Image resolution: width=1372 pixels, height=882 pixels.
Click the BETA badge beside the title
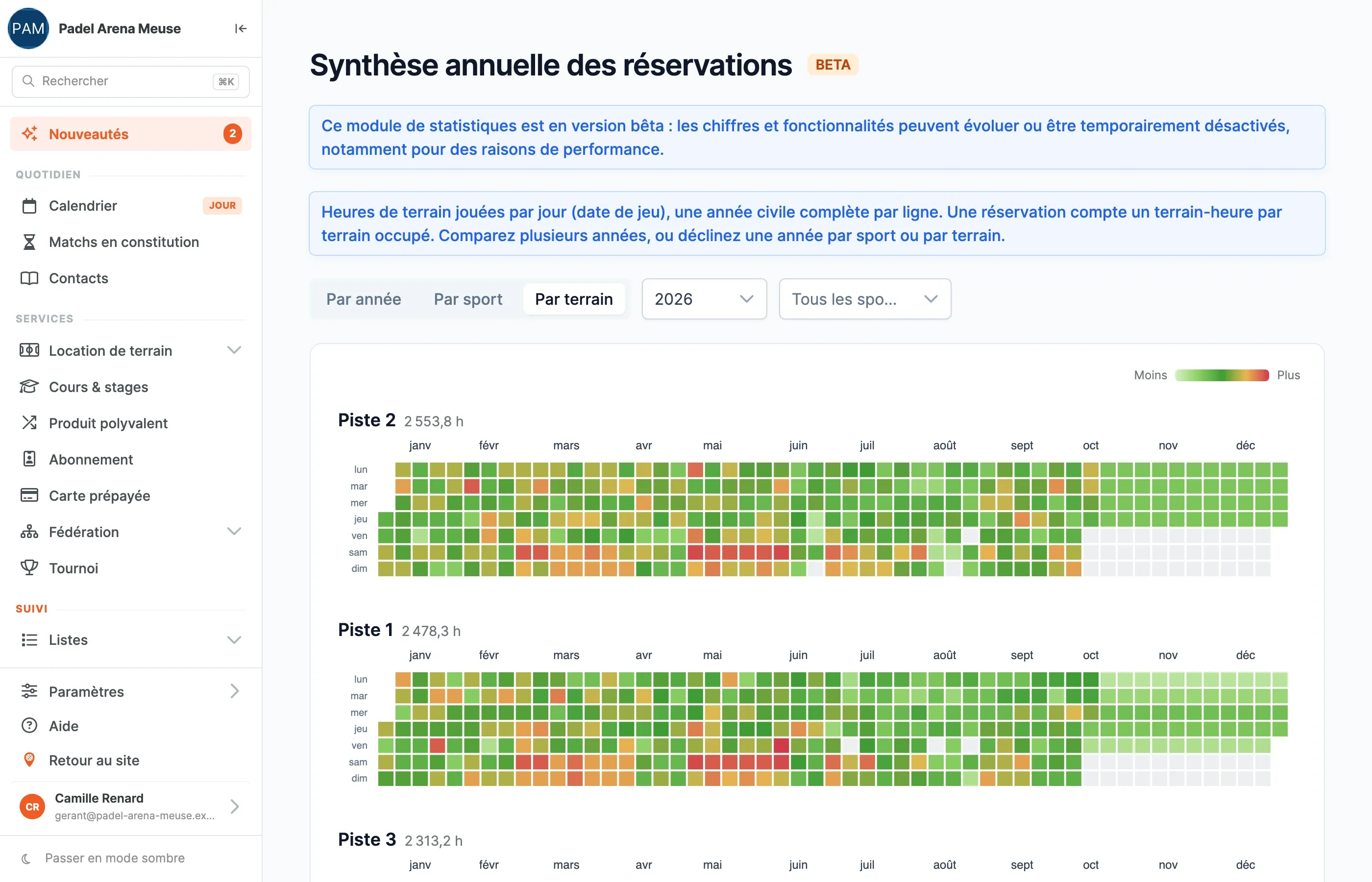(833, 65)
